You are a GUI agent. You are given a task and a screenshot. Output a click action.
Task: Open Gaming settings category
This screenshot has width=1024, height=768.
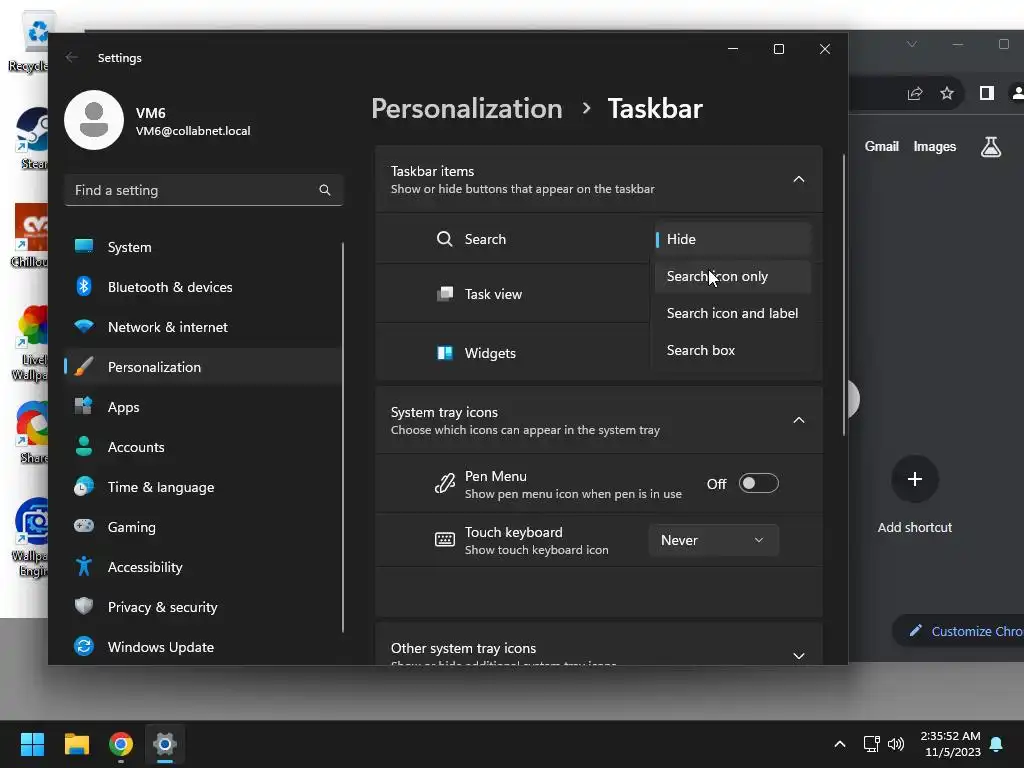click(202, 526)
